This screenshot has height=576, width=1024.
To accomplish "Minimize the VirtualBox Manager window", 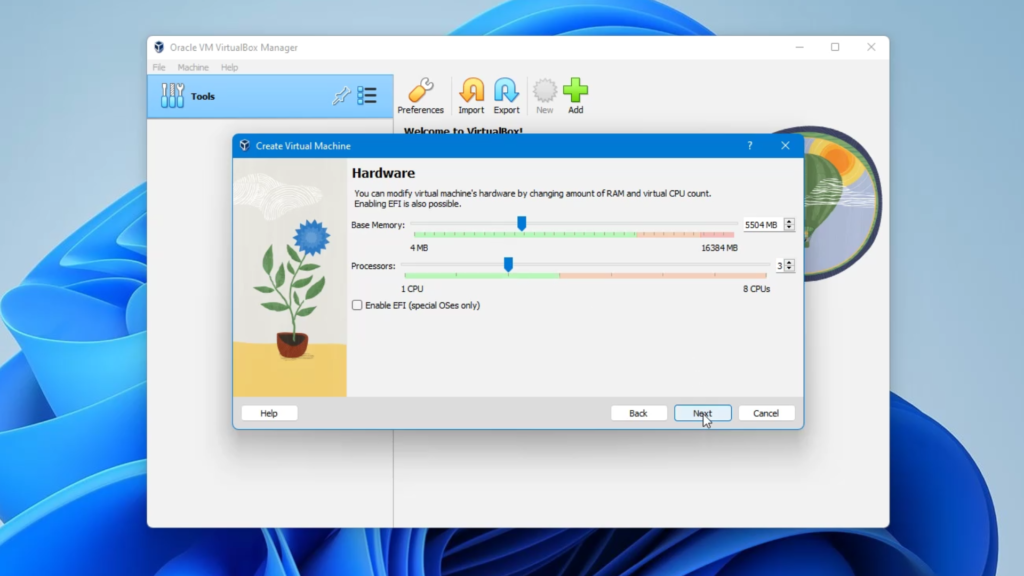I will tap(799, 47).
